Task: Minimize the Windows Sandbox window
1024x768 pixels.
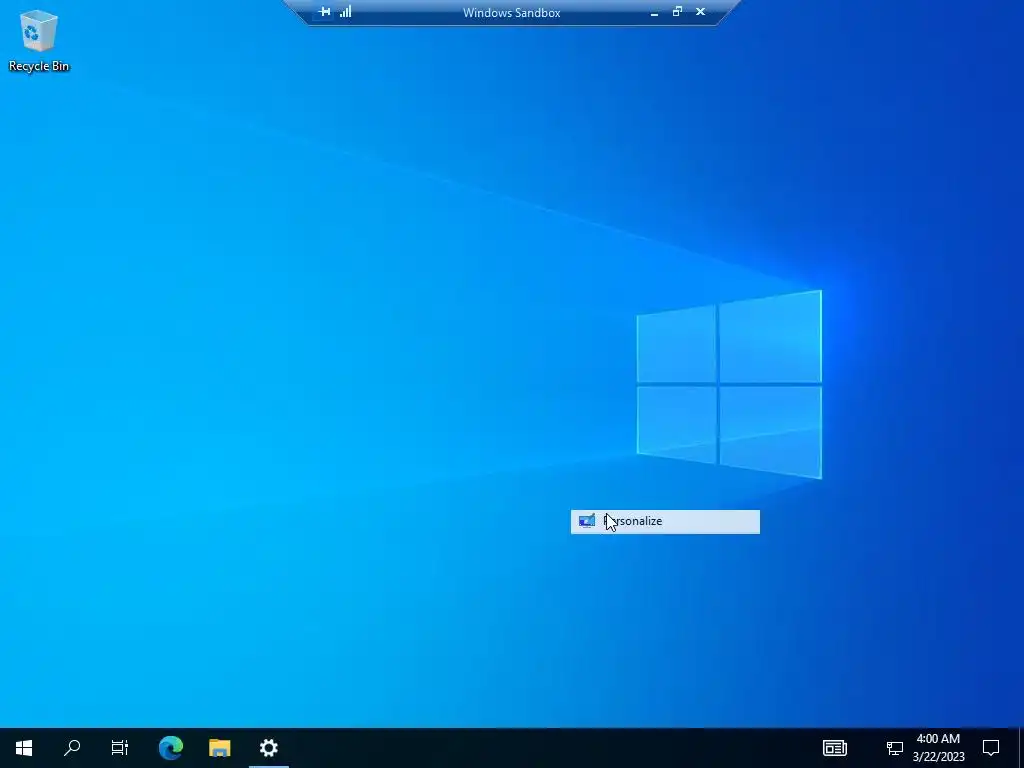Action: (x=654, y=12)
